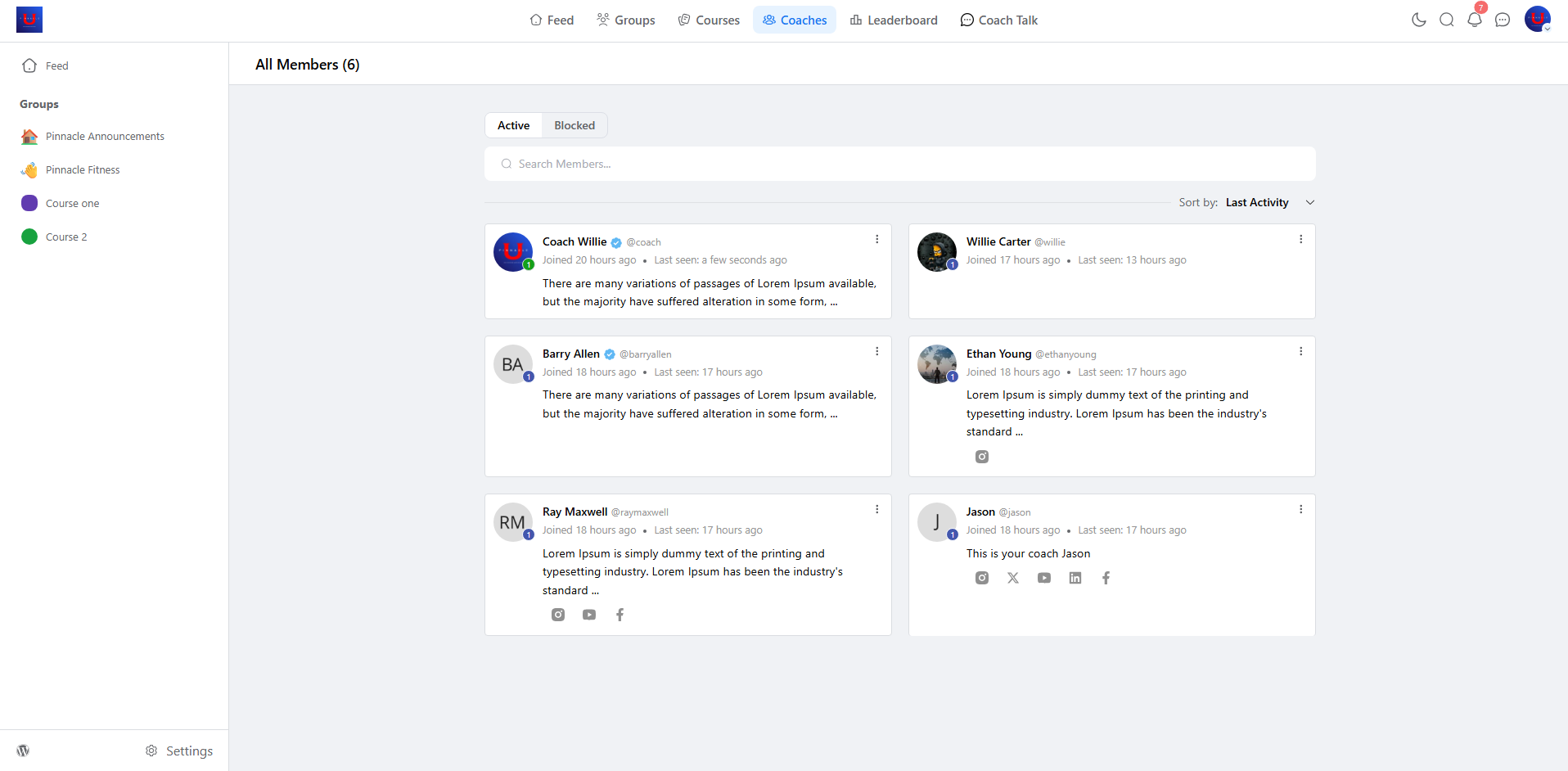Click the Search Members input field
The height and width of the screenshot is (771, 1568).
900,164
